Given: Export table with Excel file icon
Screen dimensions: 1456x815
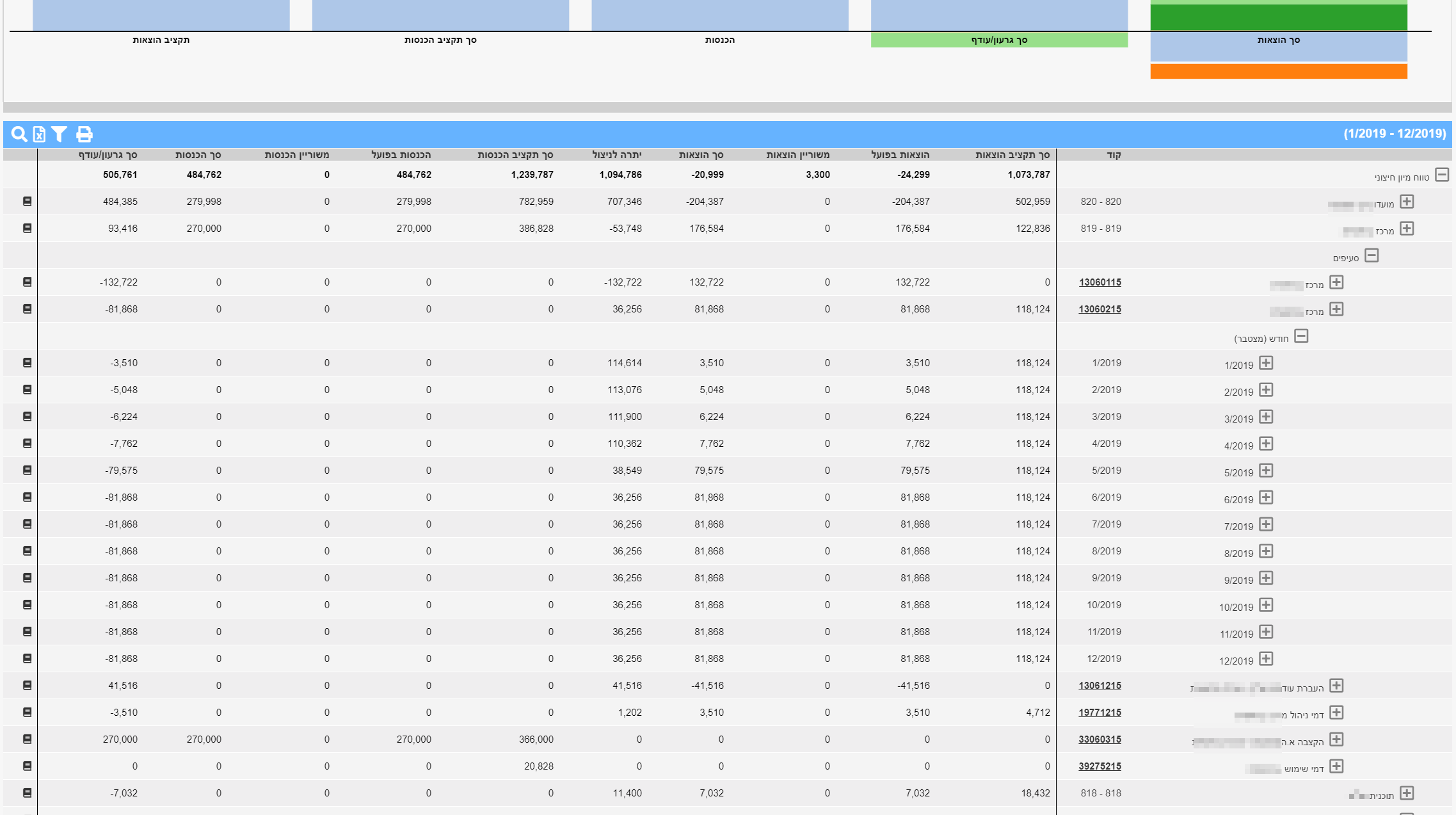Looking at the screenshot, I should click(x=39, y=134).
